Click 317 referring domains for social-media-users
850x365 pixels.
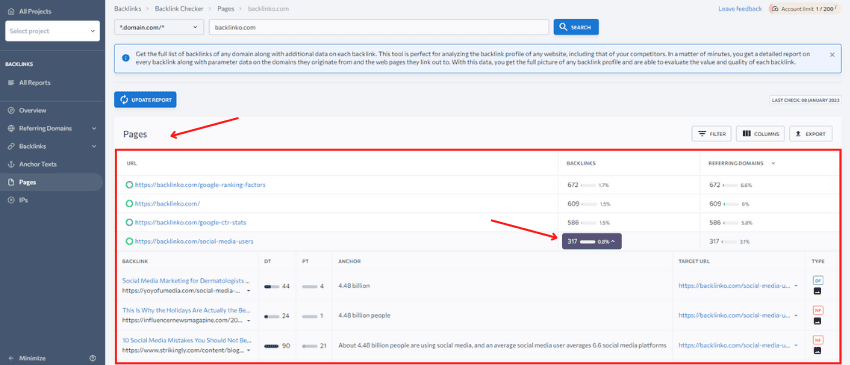click(729, 241)
